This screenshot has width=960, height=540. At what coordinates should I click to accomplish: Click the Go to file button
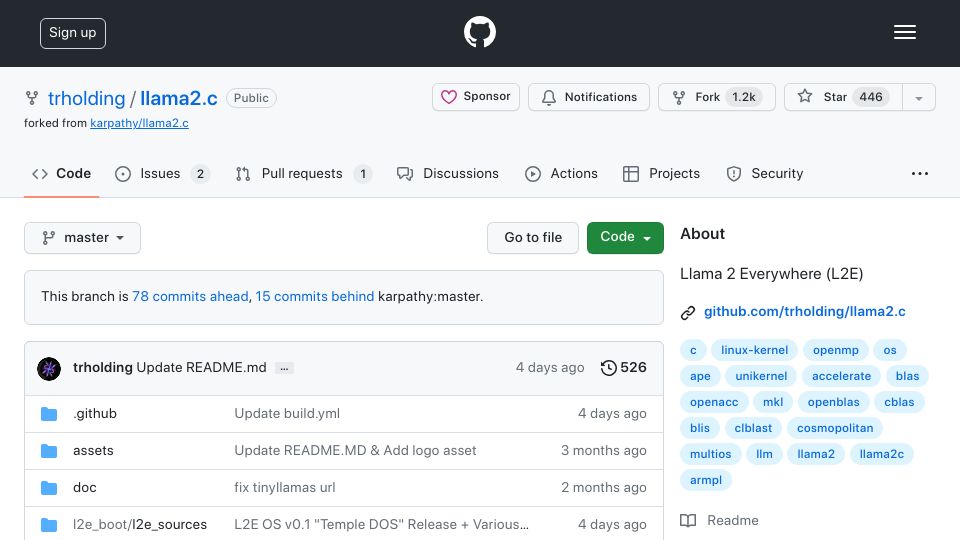point(533,238)
